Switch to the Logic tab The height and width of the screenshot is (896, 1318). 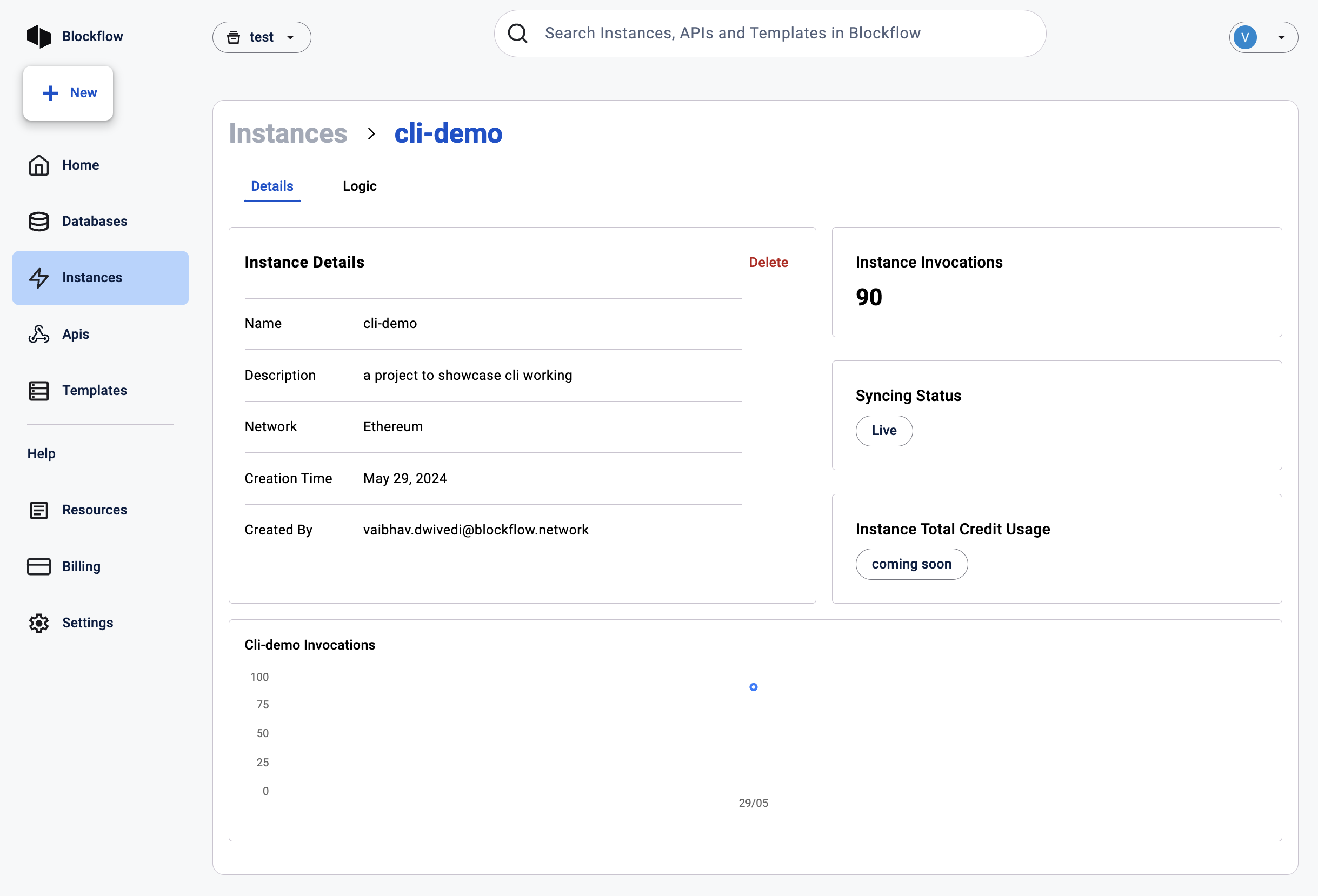(x=359, y=186)
